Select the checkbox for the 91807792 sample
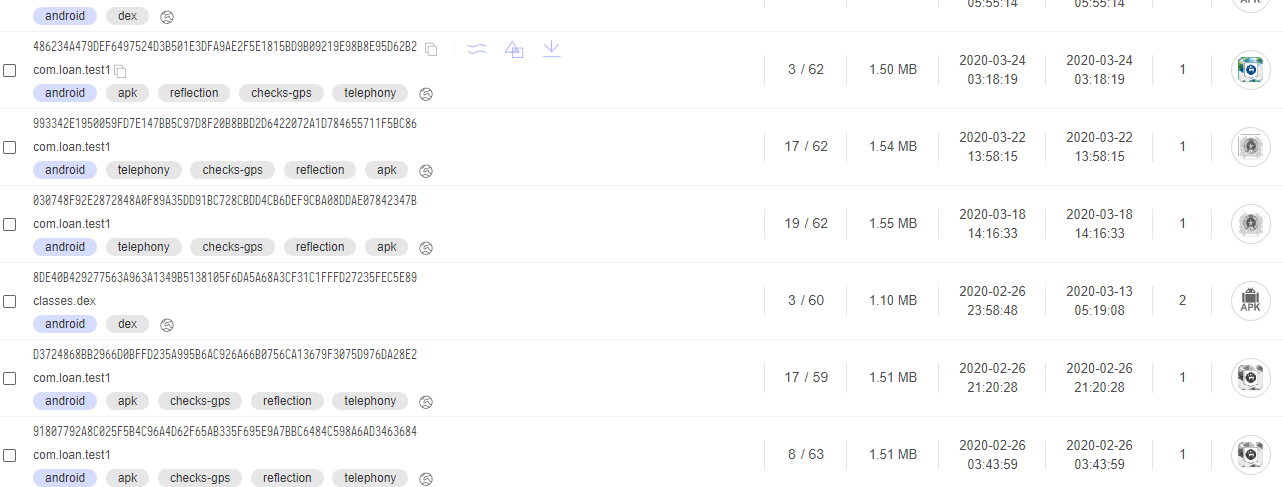1283x487 pixels. click(x=10, y=456)
